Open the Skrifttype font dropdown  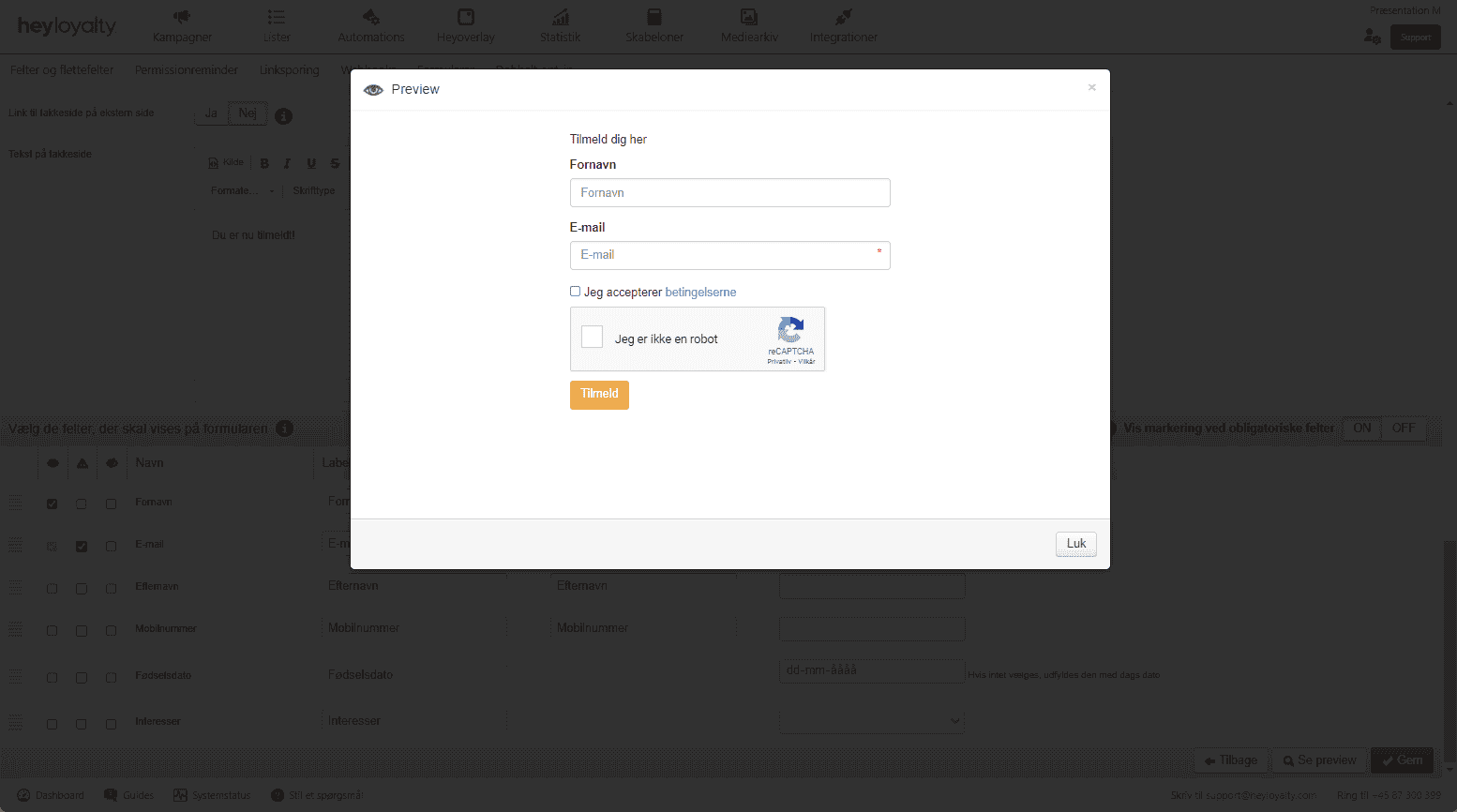tap(314, 191)
